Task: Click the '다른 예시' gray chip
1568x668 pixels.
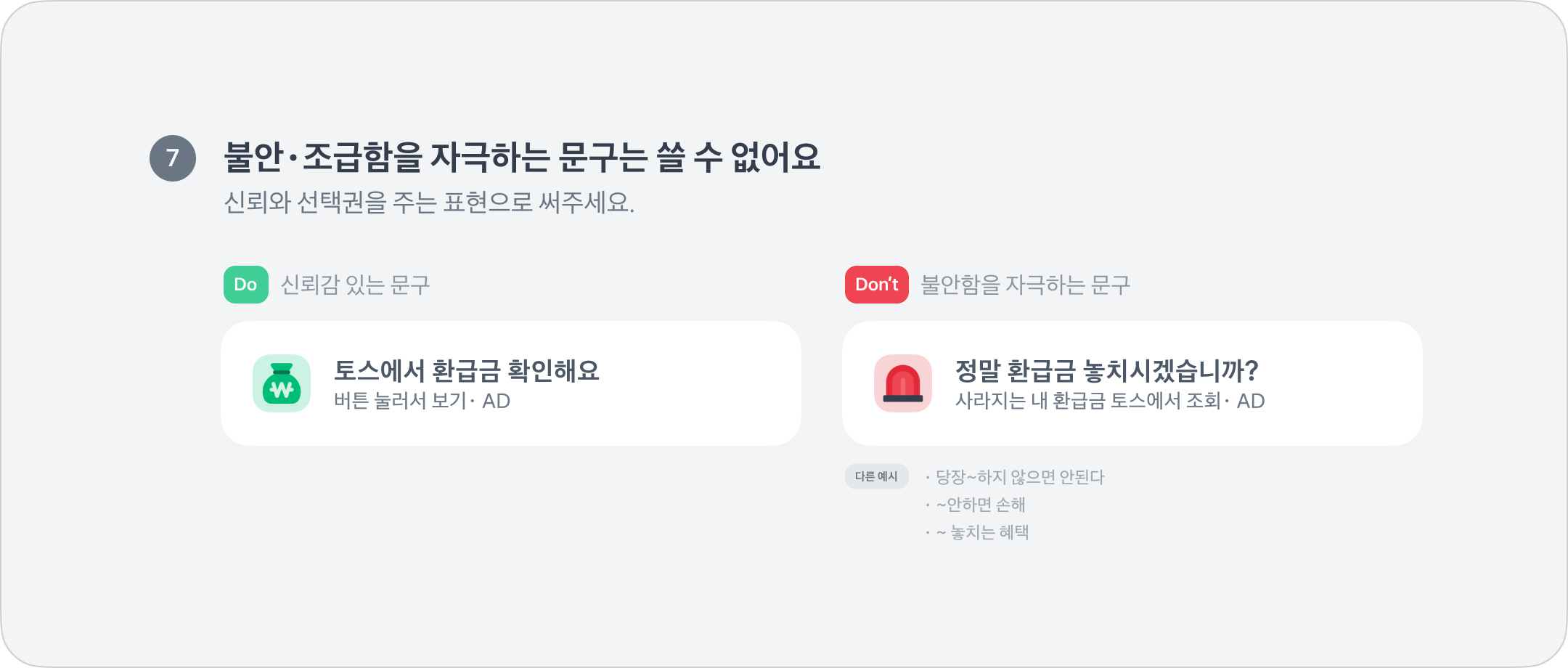Action: tap(876, 476)
